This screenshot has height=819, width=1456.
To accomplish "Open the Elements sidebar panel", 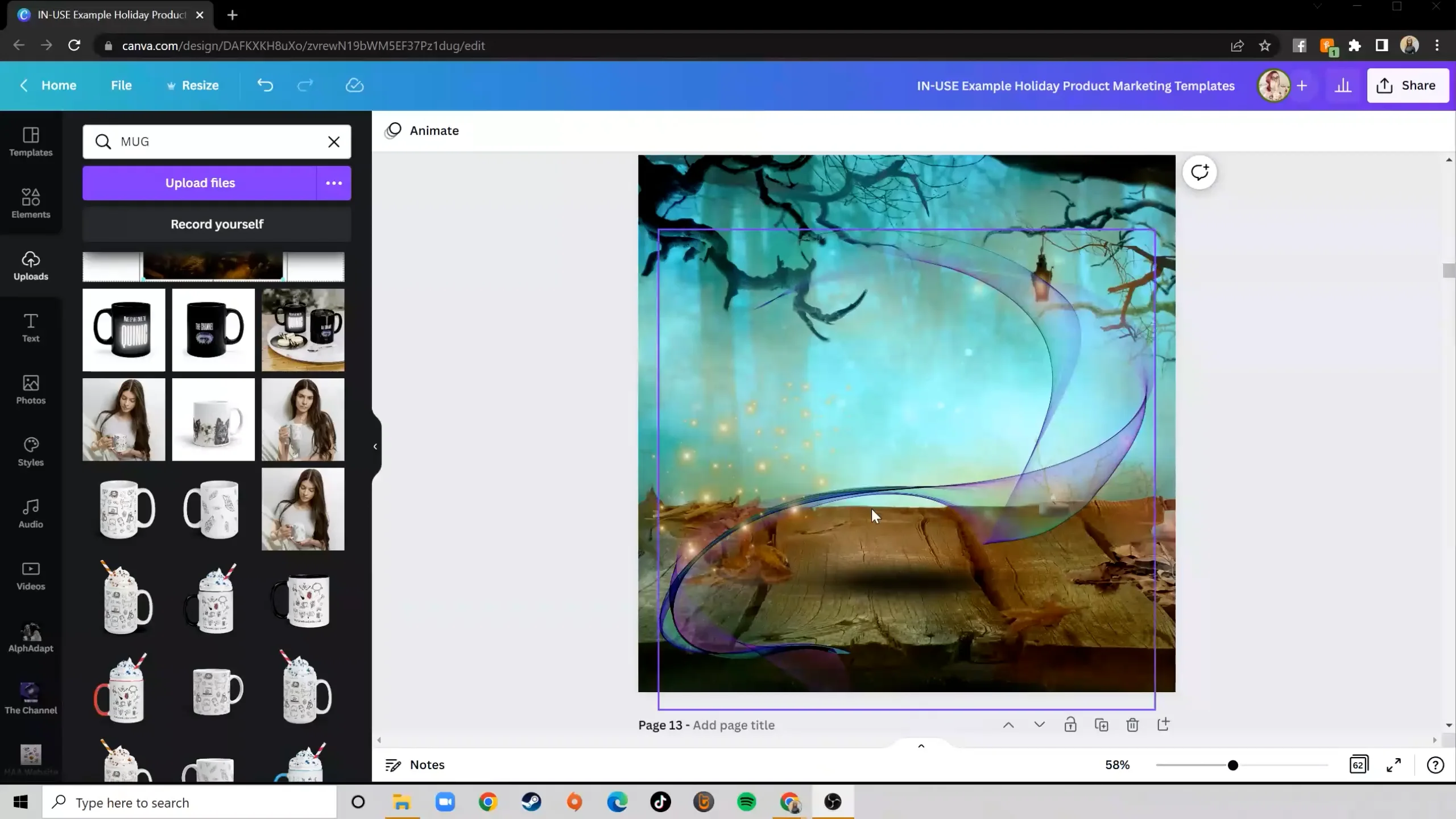I will (31, 203).
